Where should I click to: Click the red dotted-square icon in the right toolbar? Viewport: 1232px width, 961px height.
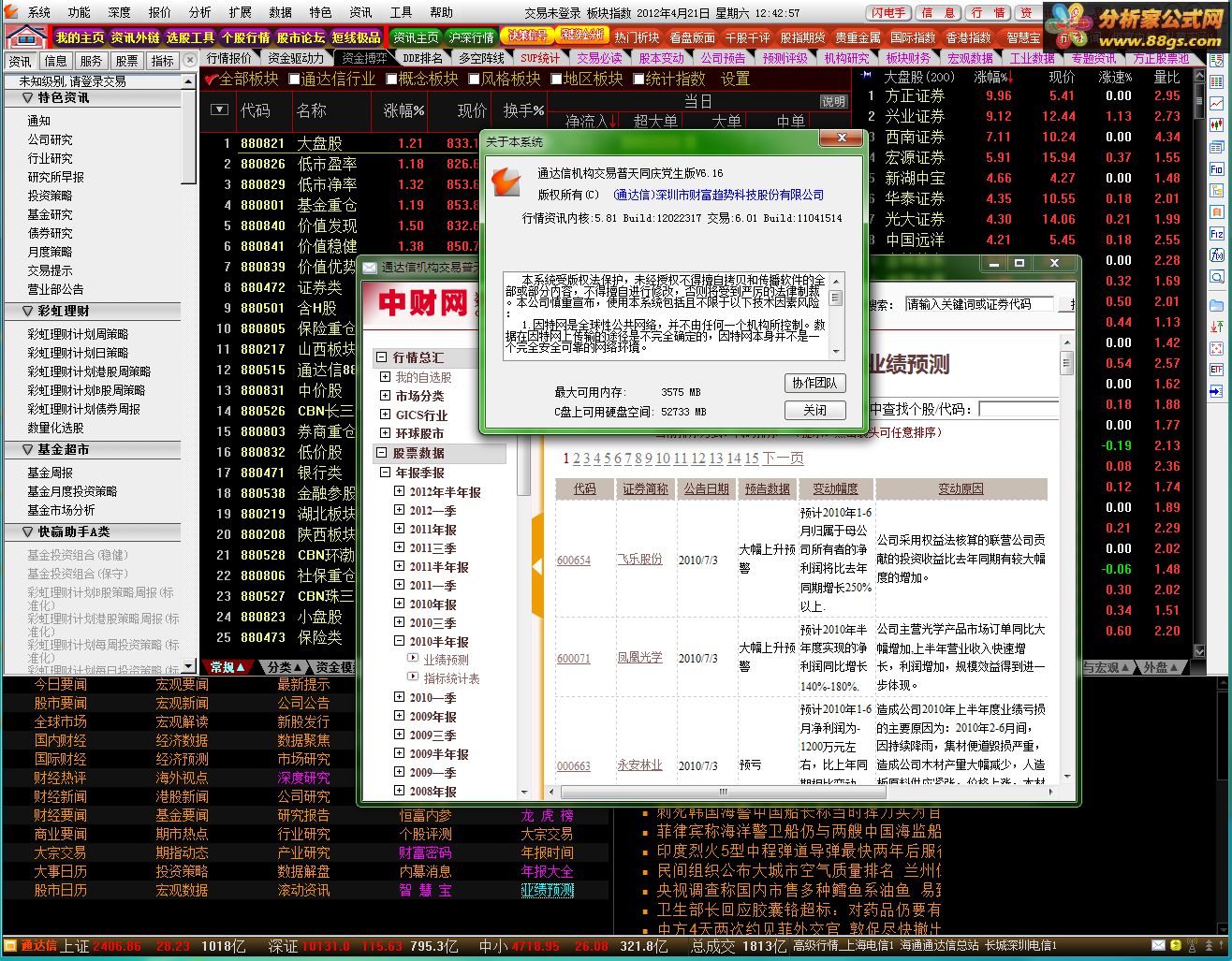point(1217,348)
